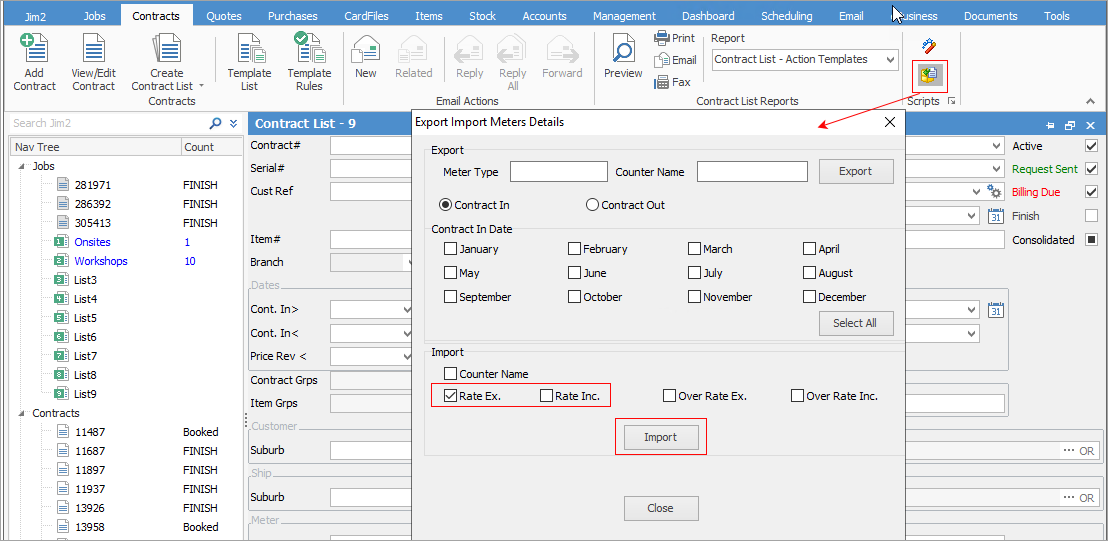Image resolution: width=1108 pixels, height=541 pixels.
Task: Click the Select All button
Action: (x=855, y=323)
